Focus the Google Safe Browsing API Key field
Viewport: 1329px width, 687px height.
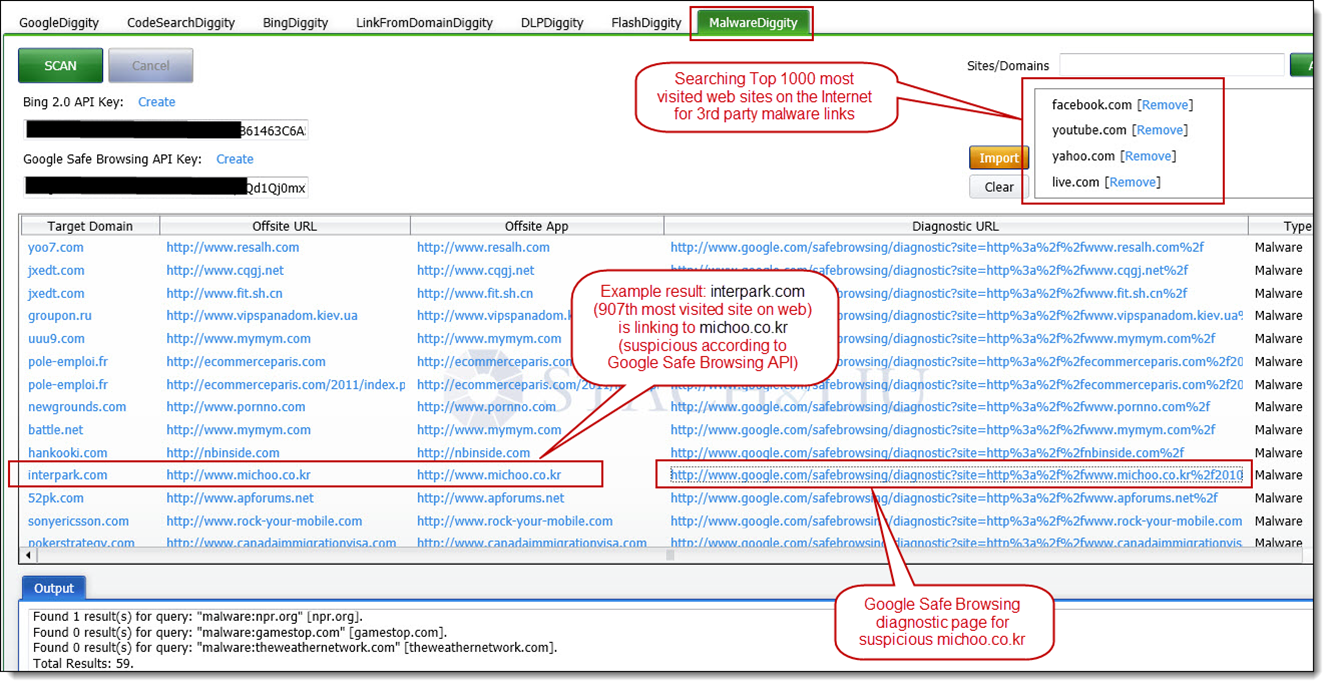click(166, 187)
